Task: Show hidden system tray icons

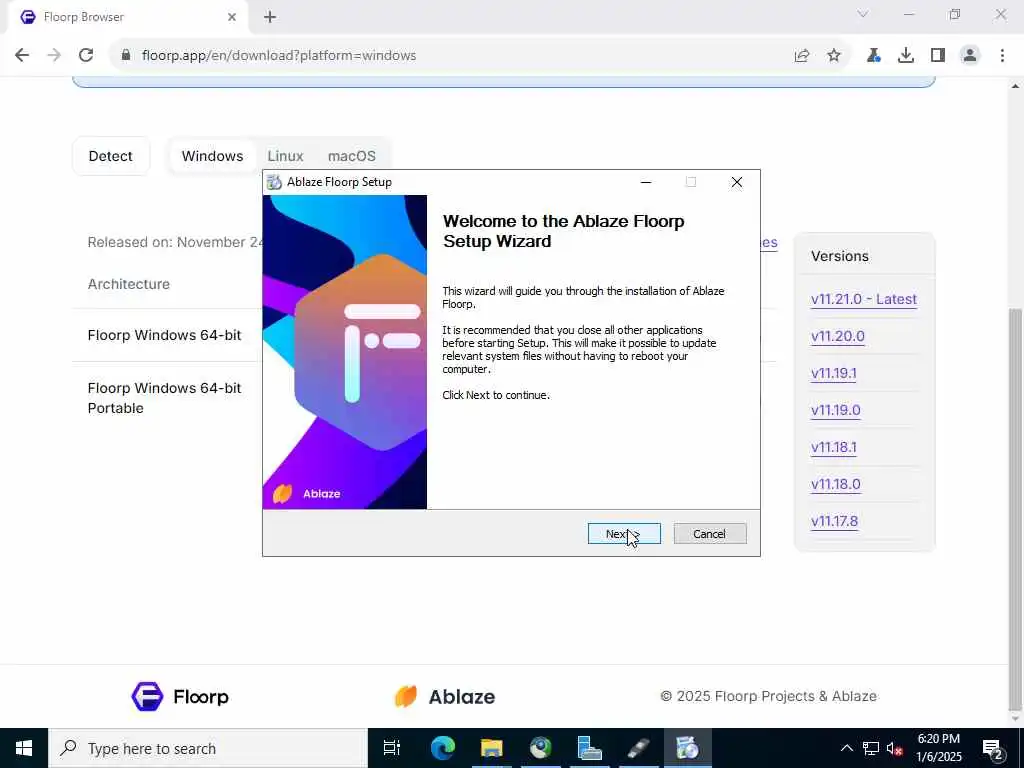Action: click(846, 748)
